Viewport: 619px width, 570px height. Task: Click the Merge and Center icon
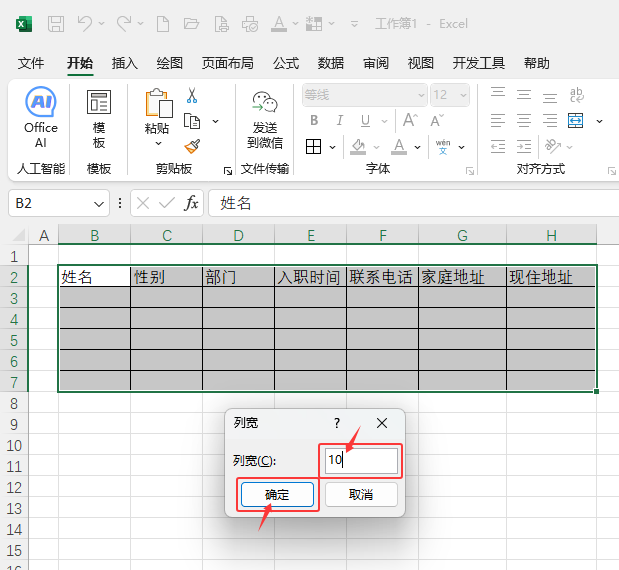pyautogui.click(x=575, y=120)
